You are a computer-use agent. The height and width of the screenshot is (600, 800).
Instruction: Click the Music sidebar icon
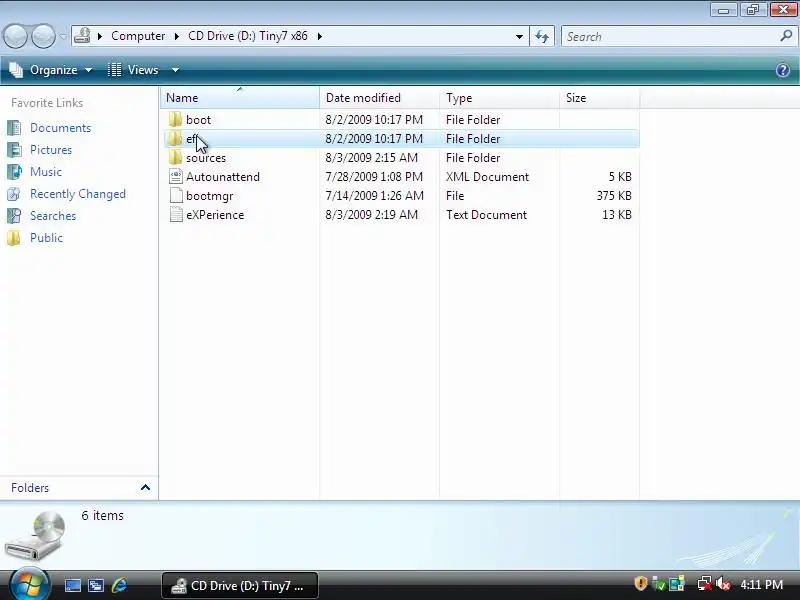pos(14,171)
